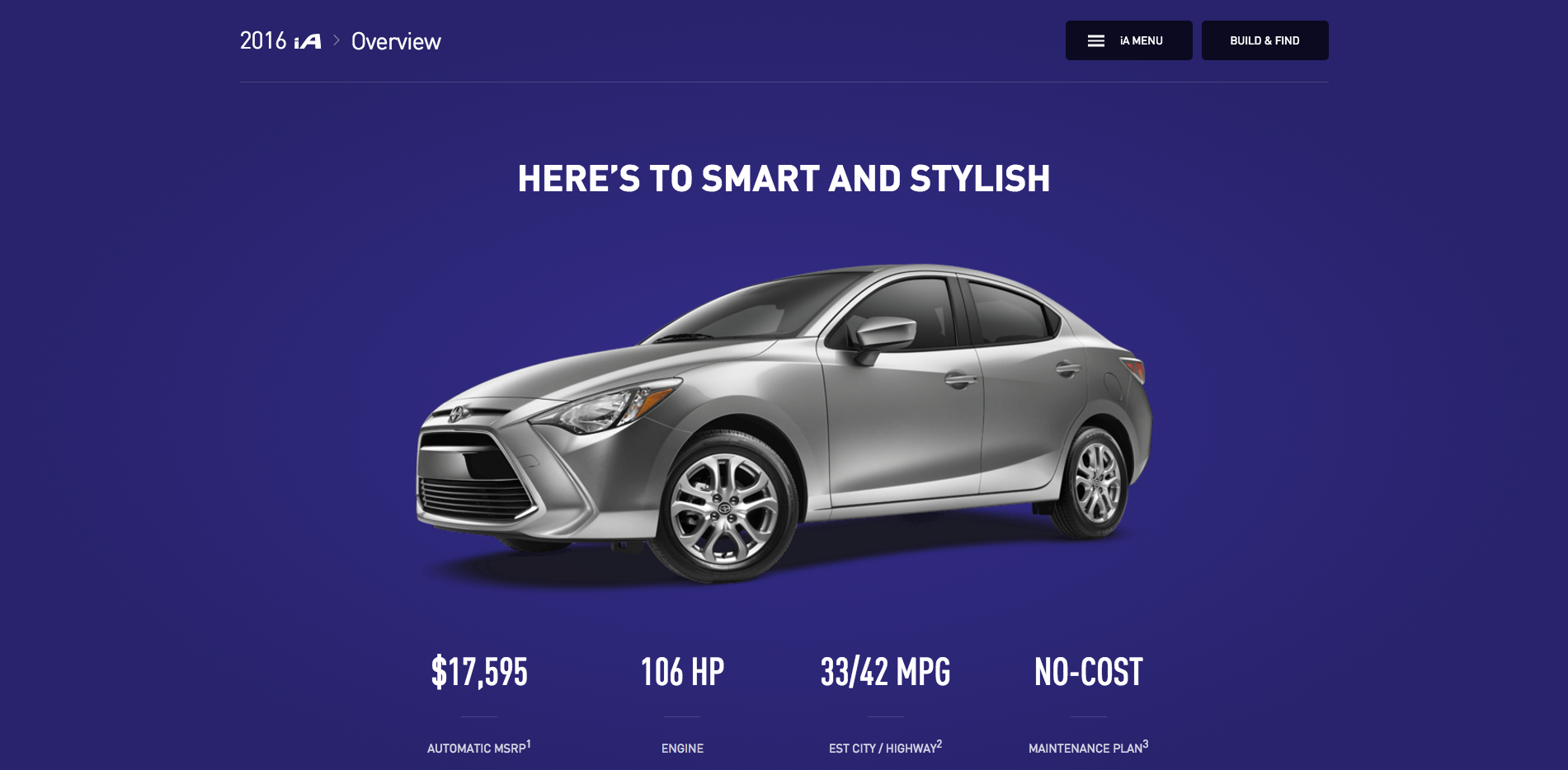Screen dimensions: 1568x770
Task: Click the 2016 text in header
Action: (x=263, y=40)
